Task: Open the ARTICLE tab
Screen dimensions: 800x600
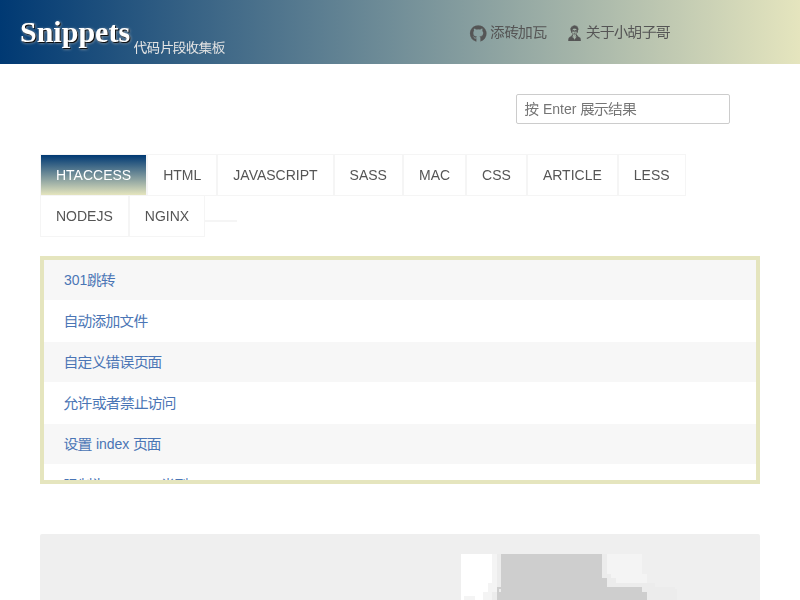Action: point(572,175)
